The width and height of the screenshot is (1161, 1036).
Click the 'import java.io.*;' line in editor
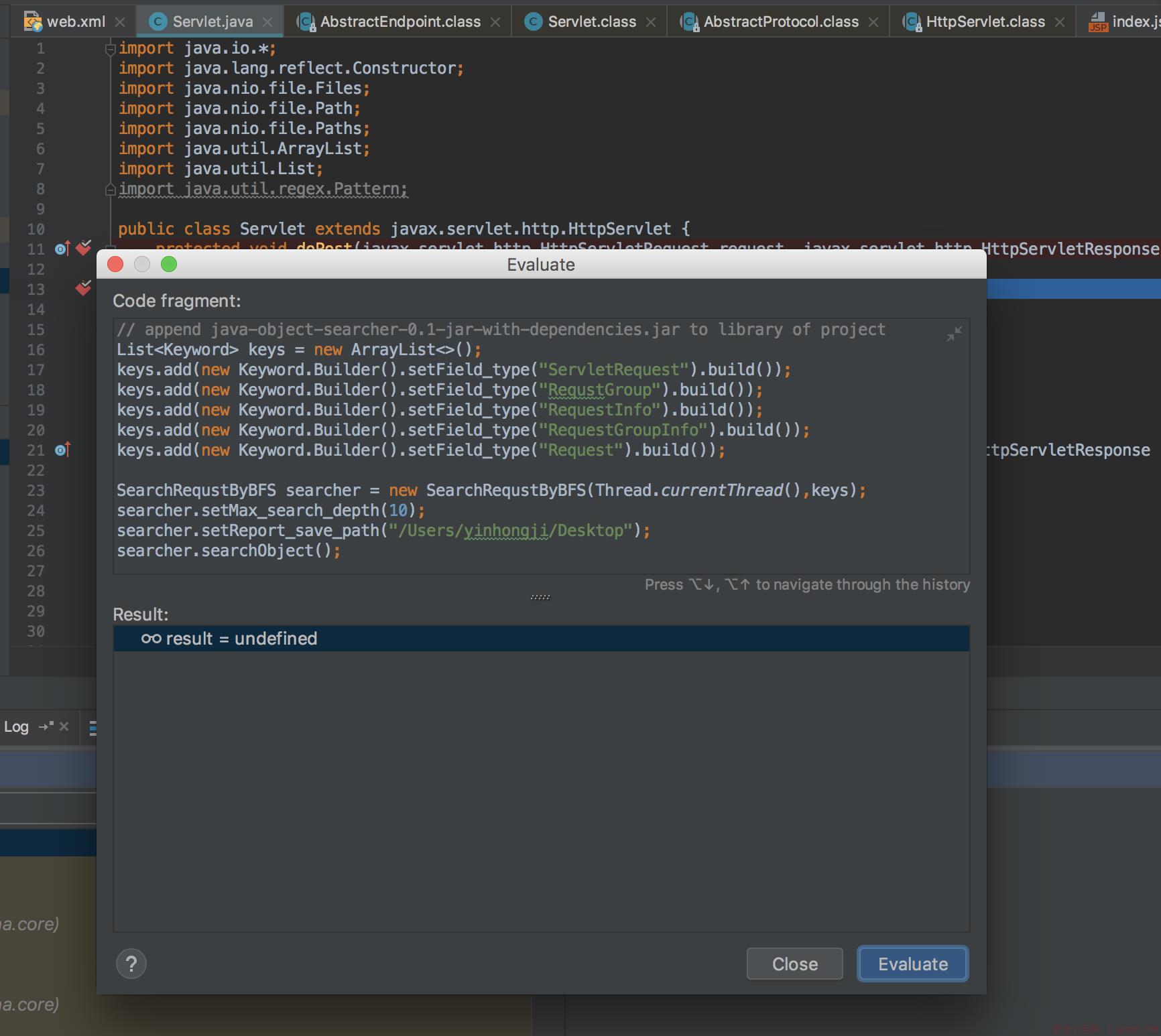[x=197, y=48]
